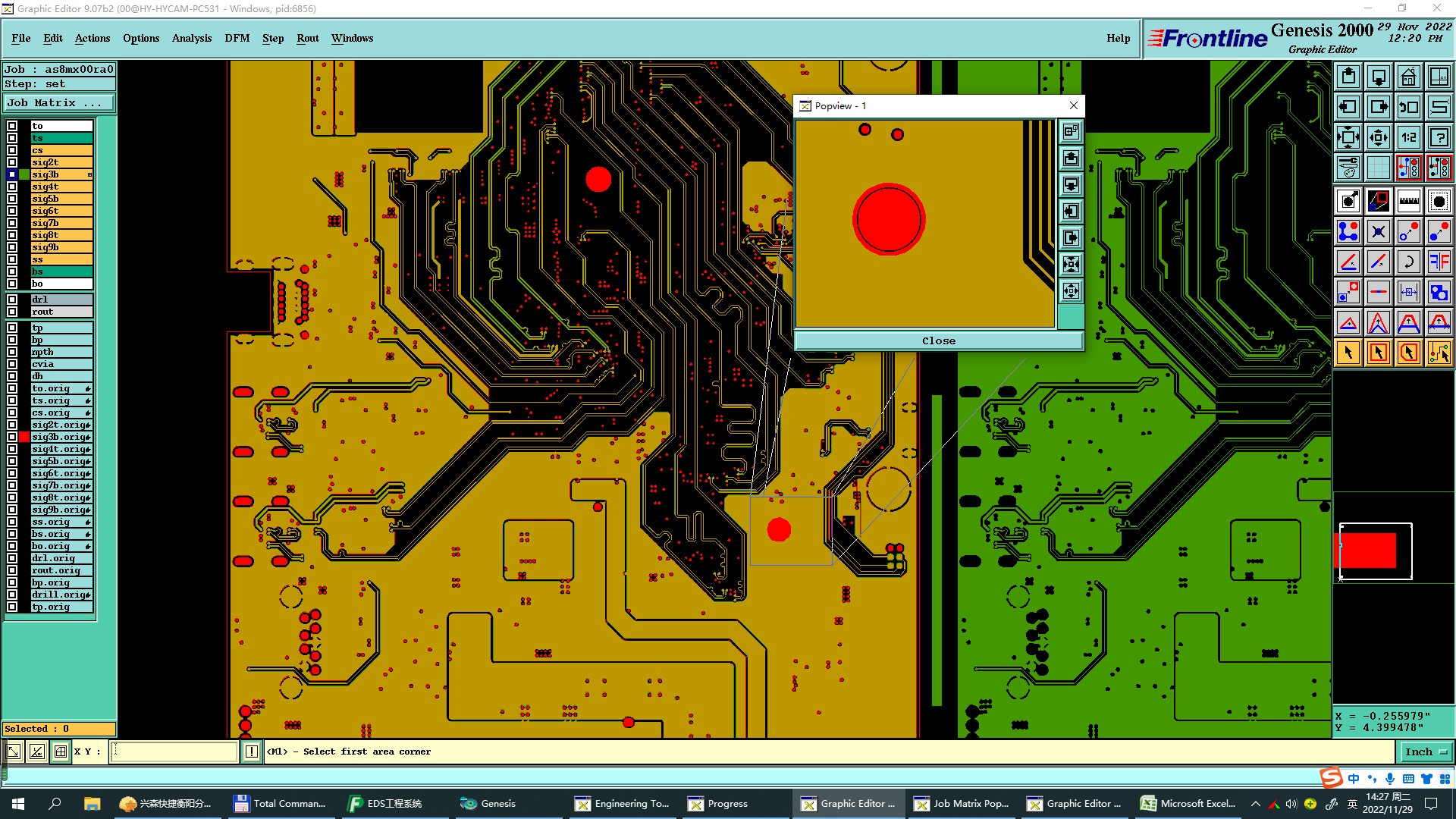Enable the rout.orig layer checkbox
Screen dimensions: 1456x819
[12, 570]
